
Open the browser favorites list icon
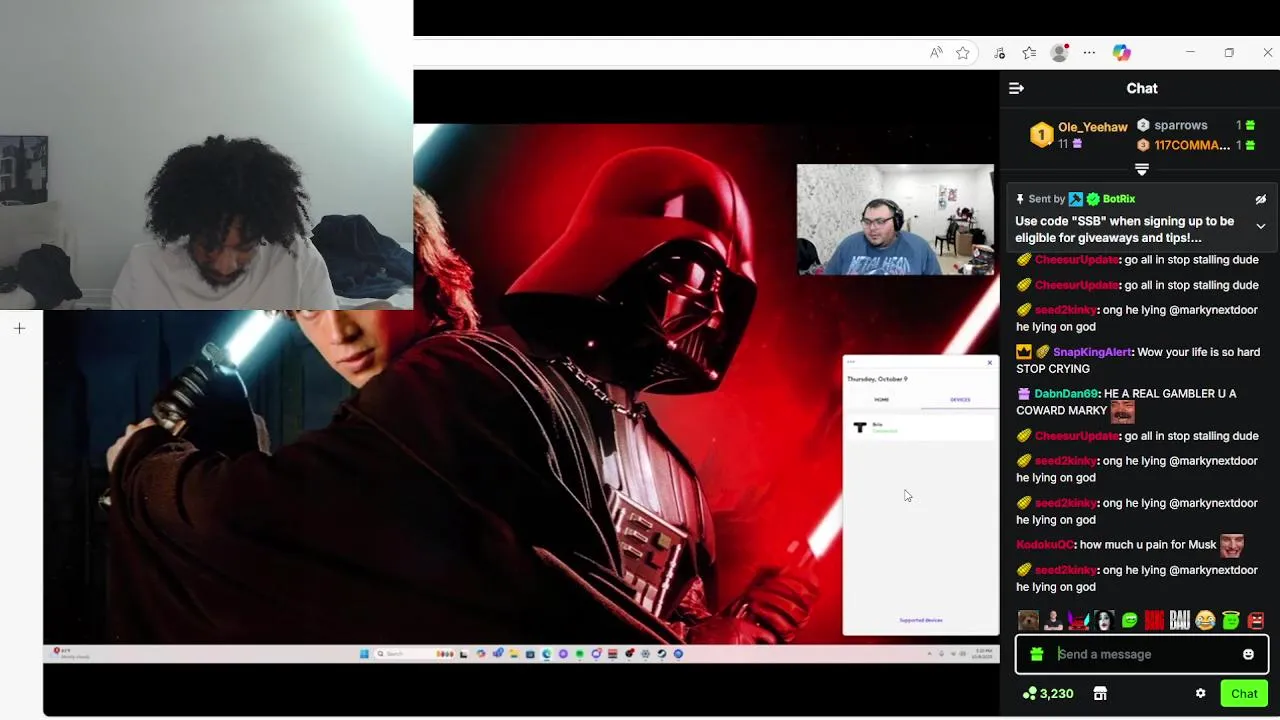1029,53
